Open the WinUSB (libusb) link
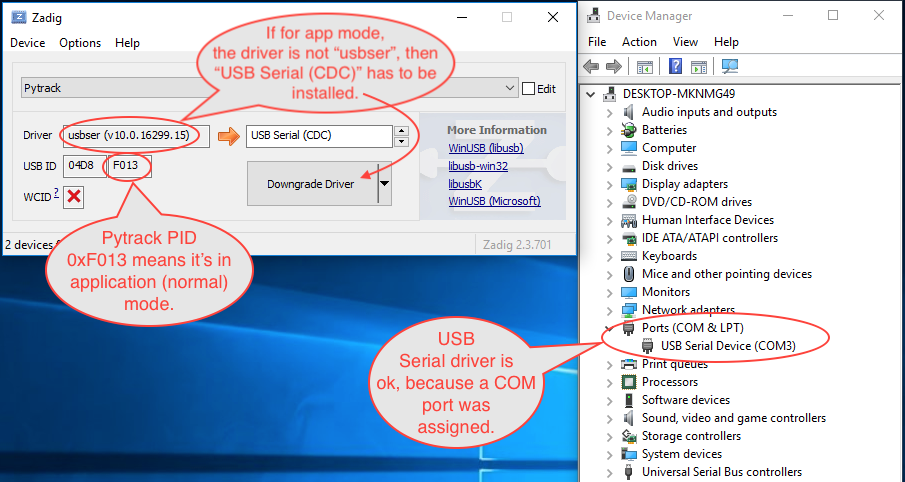The image size is (905, 482). click(485, 149)
